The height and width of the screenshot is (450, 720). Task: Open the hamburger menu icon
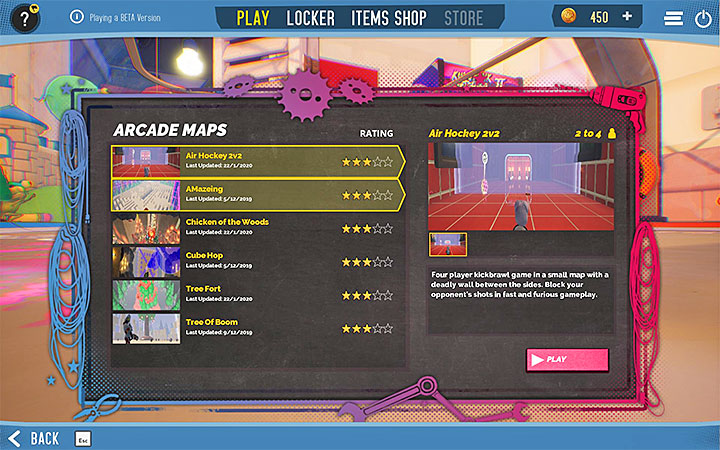(672, 19)
